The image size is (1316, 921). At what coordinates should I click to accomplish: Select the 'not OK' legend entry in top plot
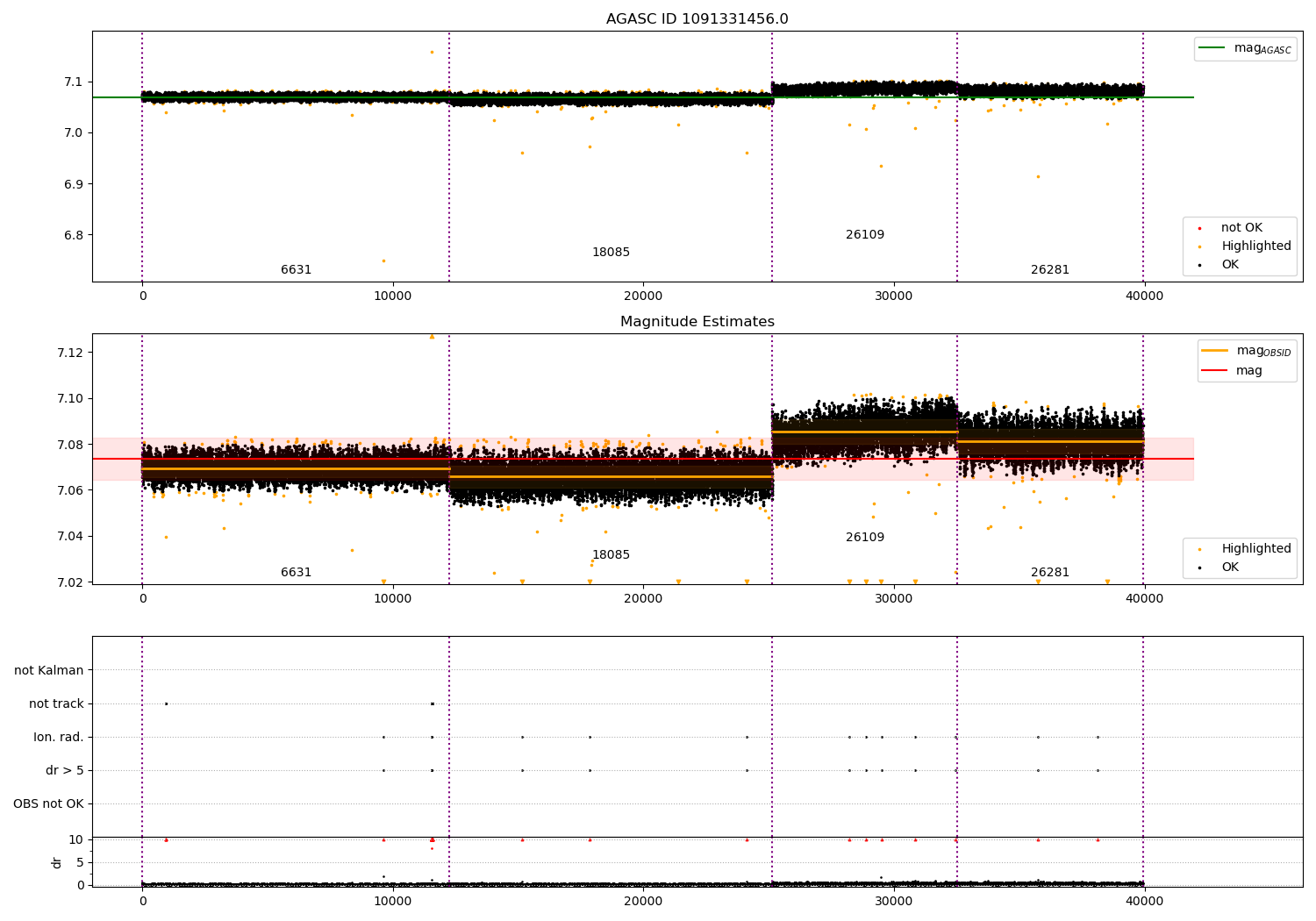tap(1241, 228)
